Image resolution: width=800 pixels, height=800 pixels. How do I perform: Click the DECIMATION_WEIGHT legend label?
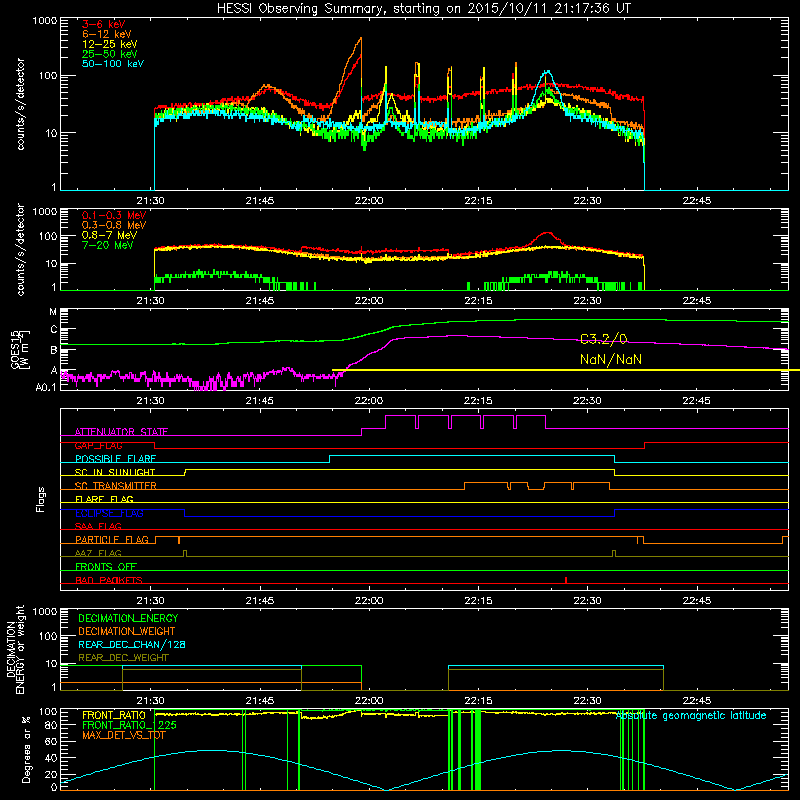[127, 631]
